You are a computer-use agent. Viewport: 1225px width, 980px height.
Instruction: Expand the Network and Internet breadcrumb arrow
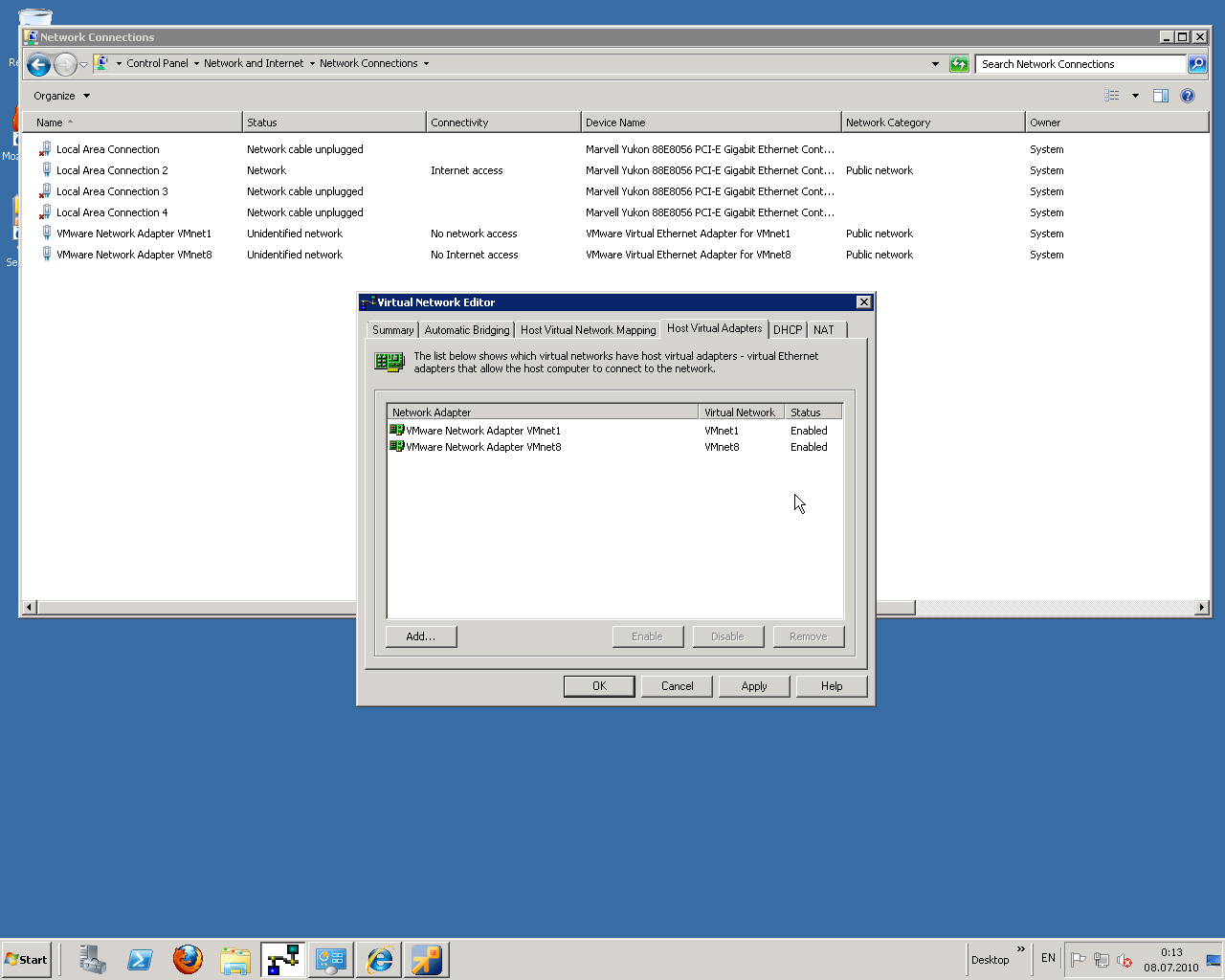point(312,64)
